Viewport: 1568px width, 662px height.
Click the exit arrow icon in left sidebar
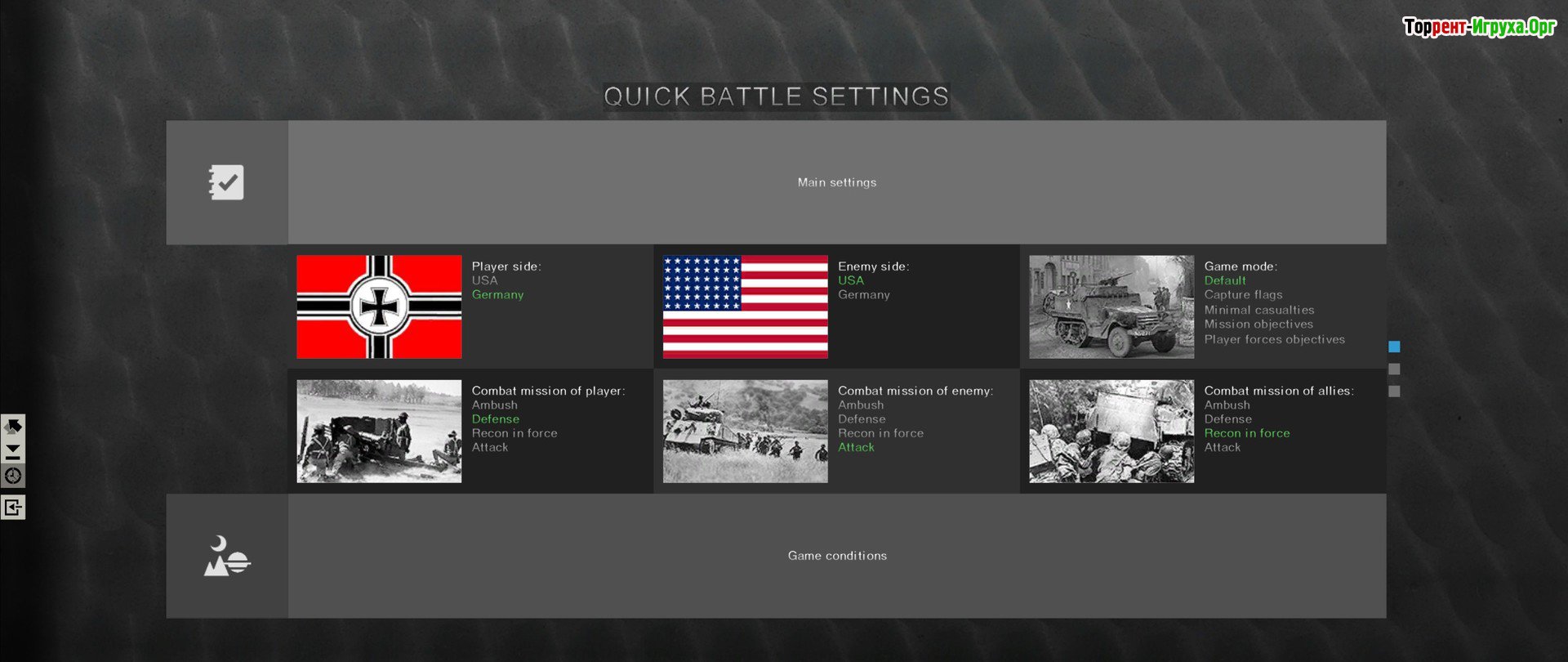[x=13, y=508]
